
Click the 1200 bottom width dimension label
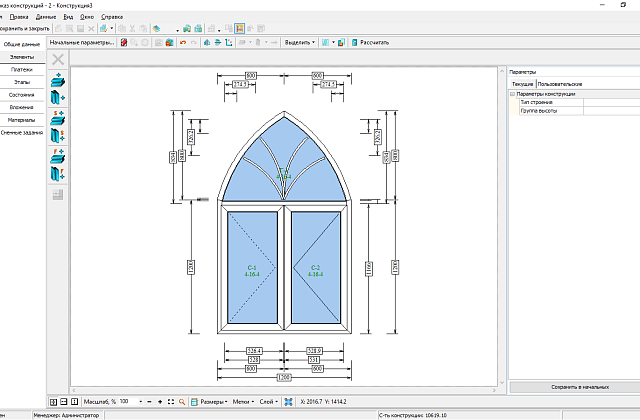click(284, 378)
